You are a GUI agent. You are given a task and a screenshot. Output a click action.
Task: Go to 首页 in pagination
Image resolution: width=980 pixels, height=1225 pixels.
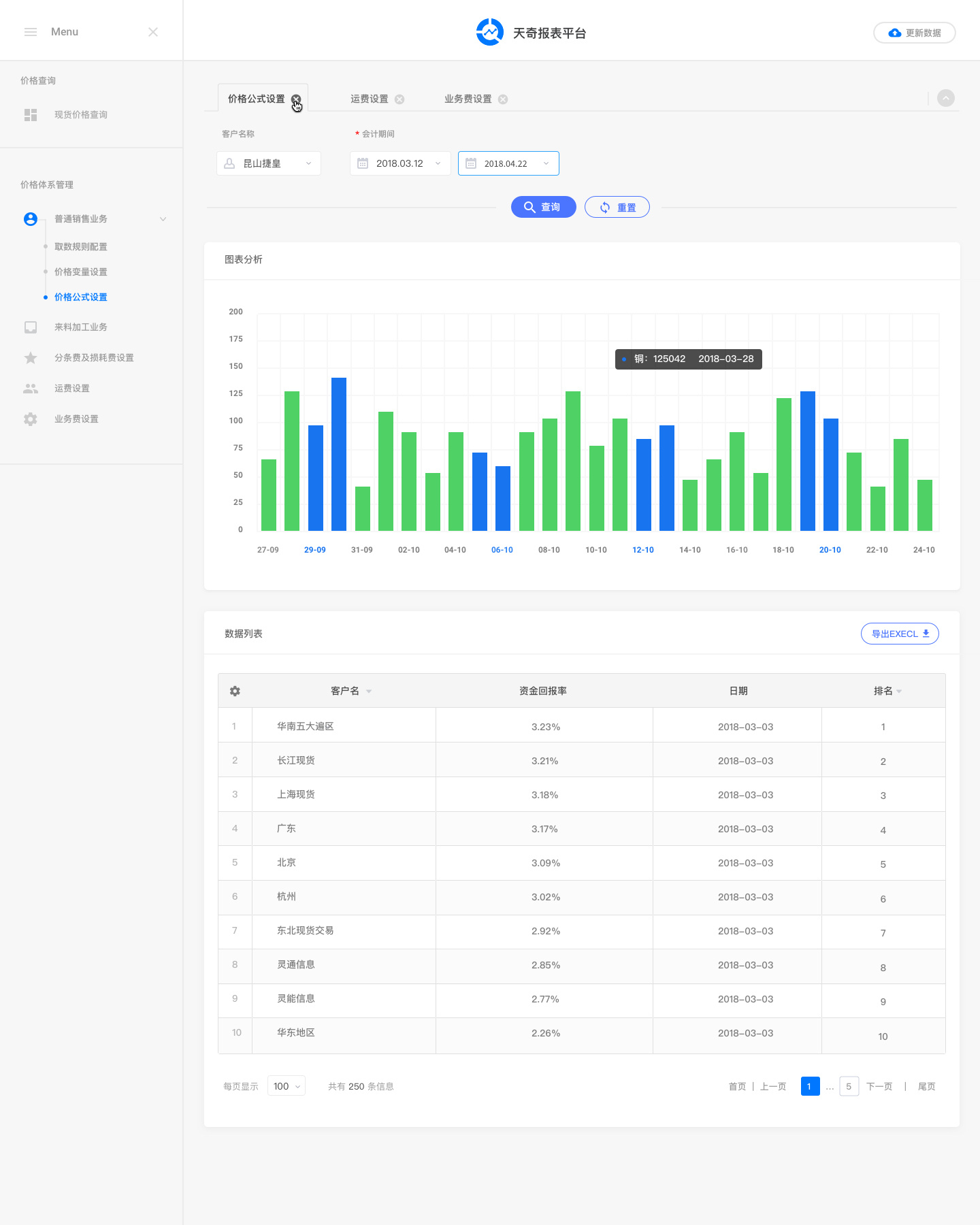(x=738, y=1086)
